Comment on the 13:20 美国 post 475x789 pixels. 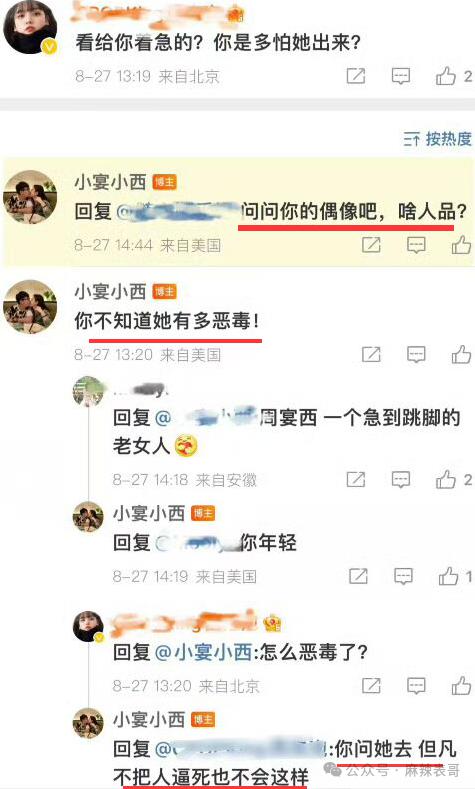416,354
